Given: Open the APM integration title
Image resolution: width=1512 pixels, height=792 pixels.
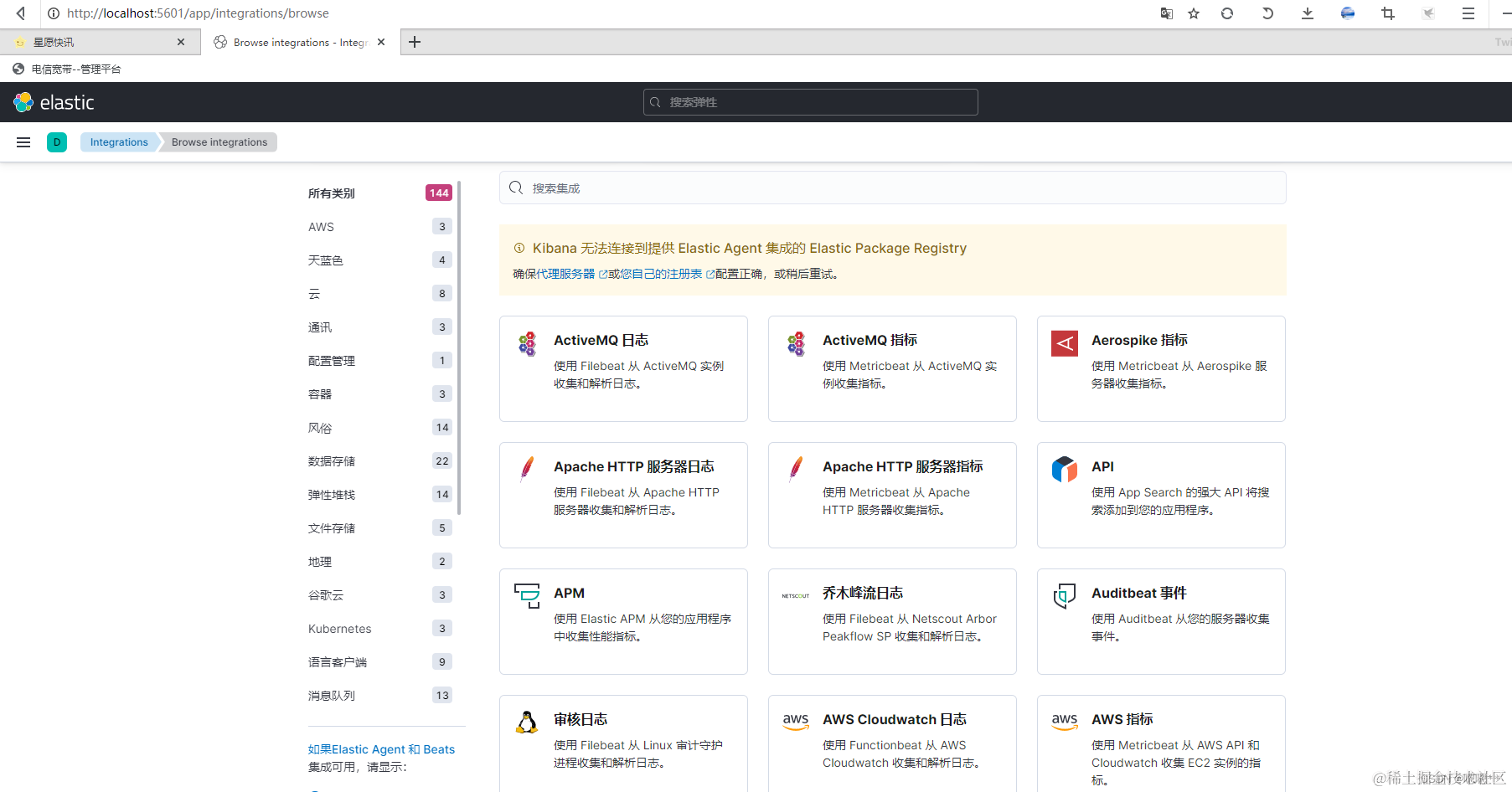Looking at the screenshot, I should click(x=569, y=593).
